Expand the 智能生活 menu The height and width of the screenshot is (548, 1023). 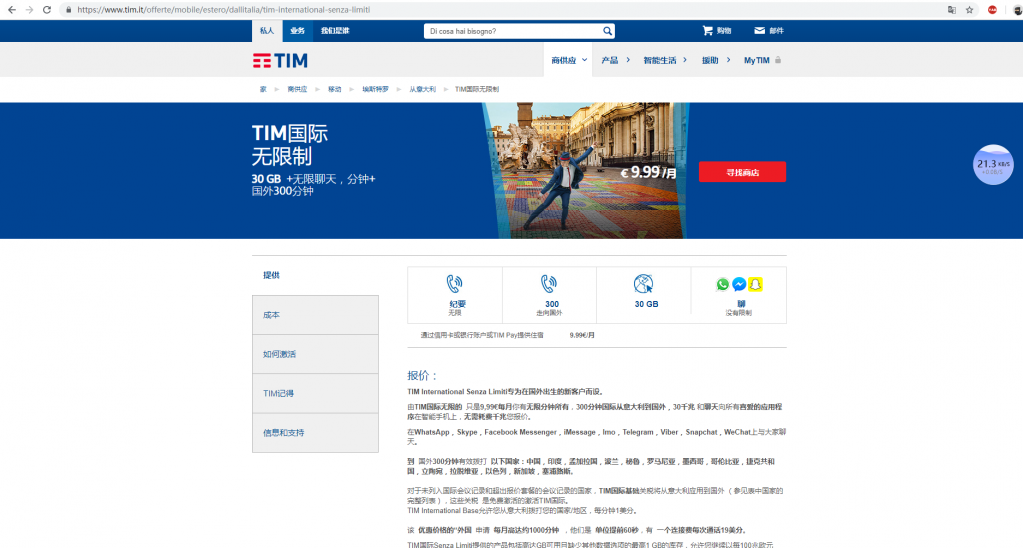(665, 60)
